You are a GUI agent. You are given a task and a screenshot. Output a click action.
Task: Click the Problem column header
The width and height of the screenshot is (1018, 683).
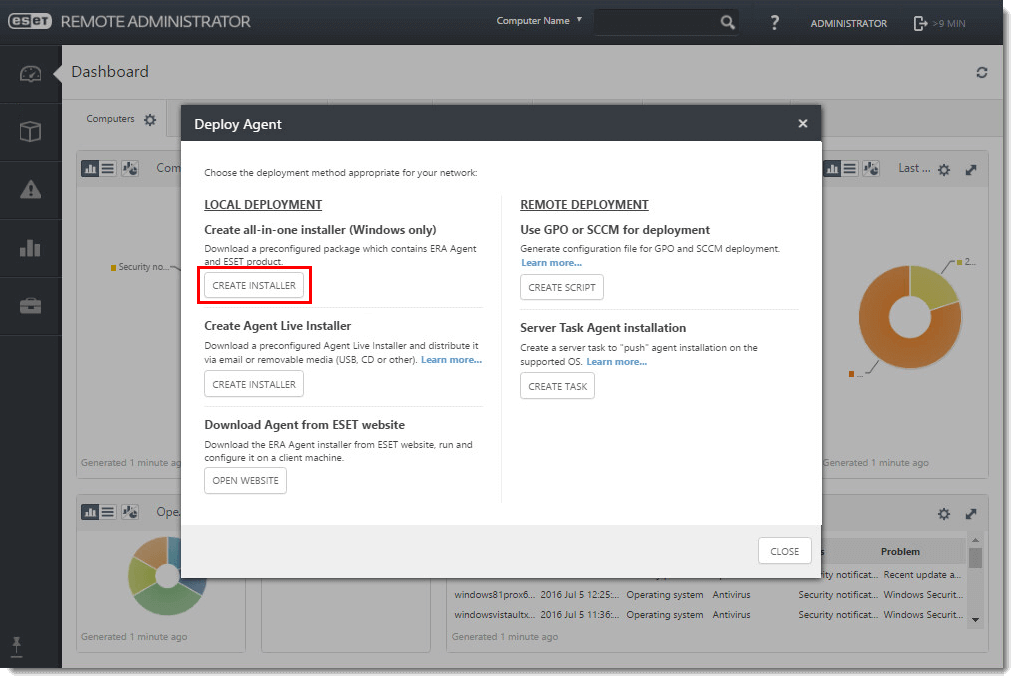click(900, 552)
